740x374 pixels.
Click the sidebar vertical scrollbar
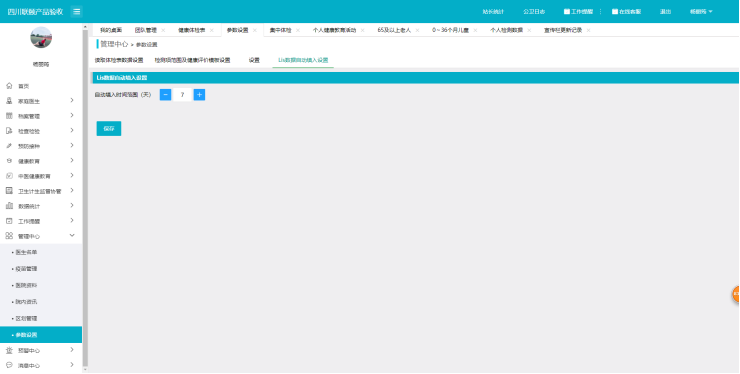point(85,198)
